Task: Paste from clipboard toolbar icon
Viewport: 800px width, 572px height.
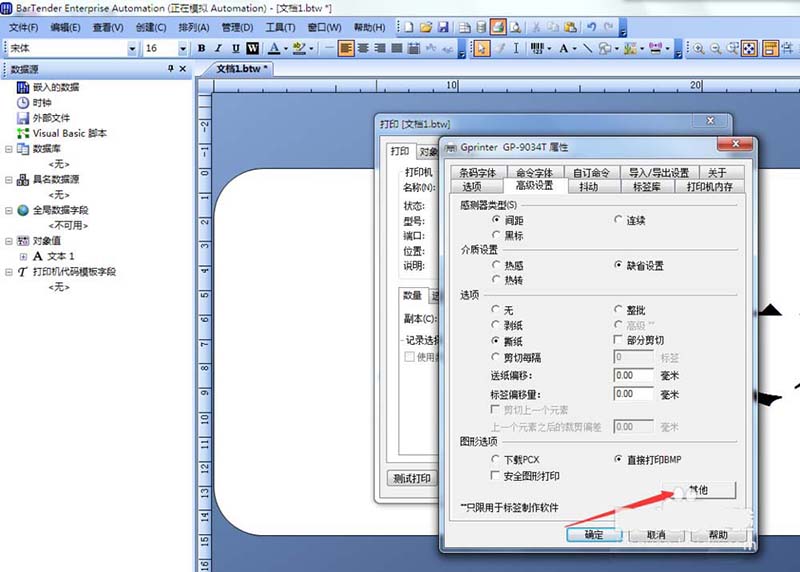Action: 571,27
